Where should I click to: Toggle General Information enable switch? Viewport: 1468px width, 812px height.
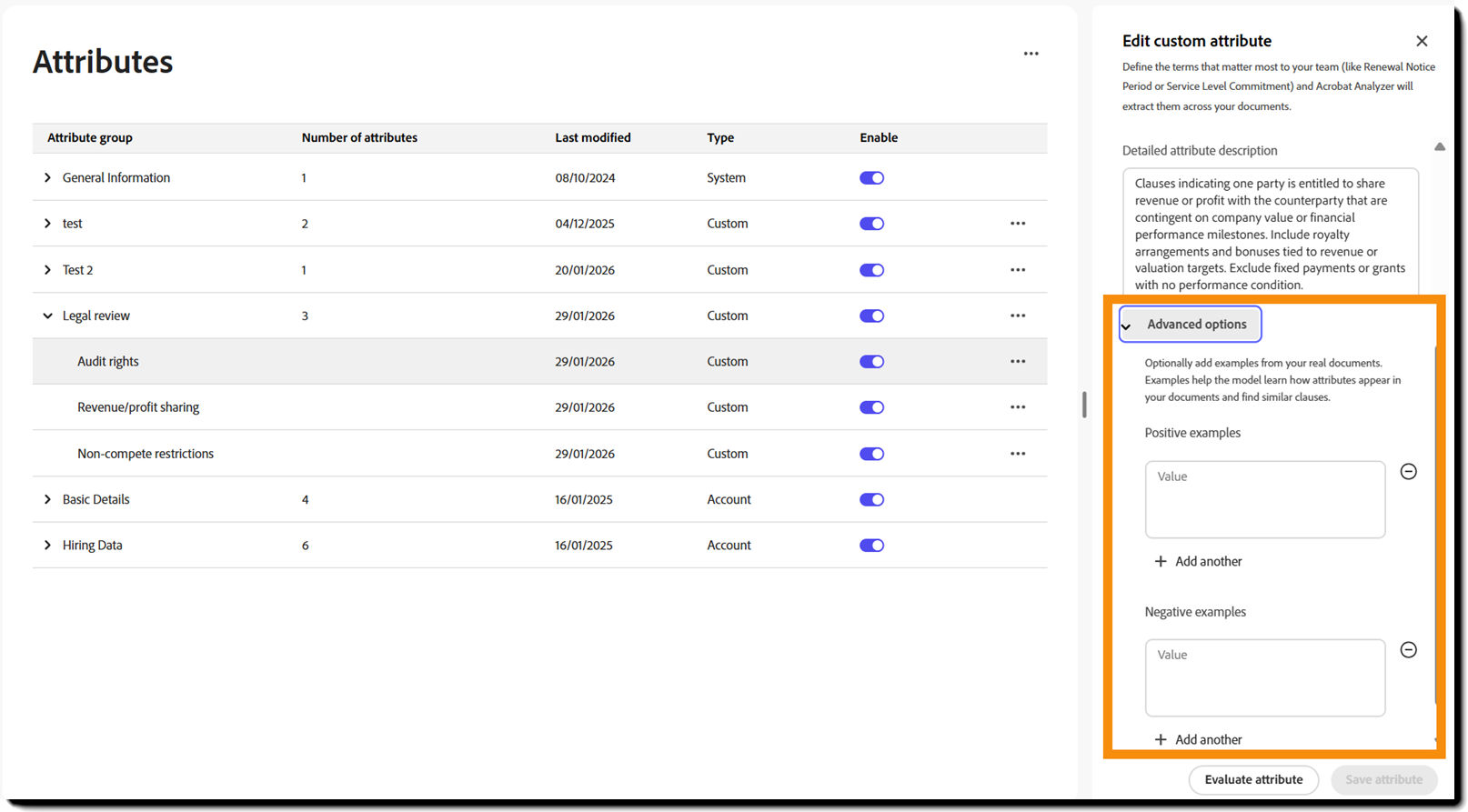pos(871,178)
